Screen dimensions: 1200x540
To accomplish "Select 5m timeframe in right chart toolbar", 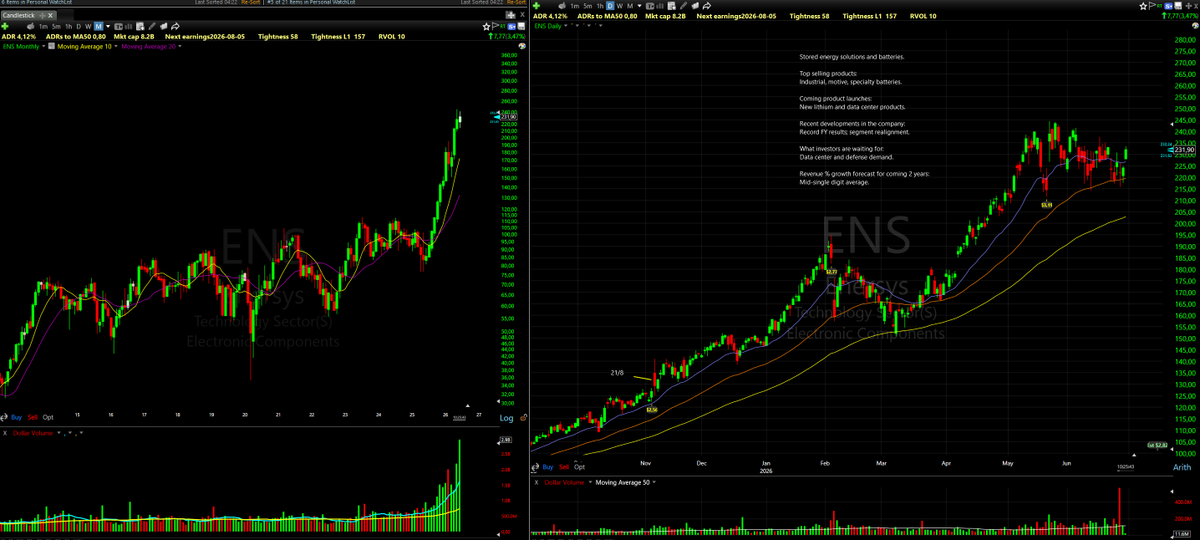I will coord(587,6).
